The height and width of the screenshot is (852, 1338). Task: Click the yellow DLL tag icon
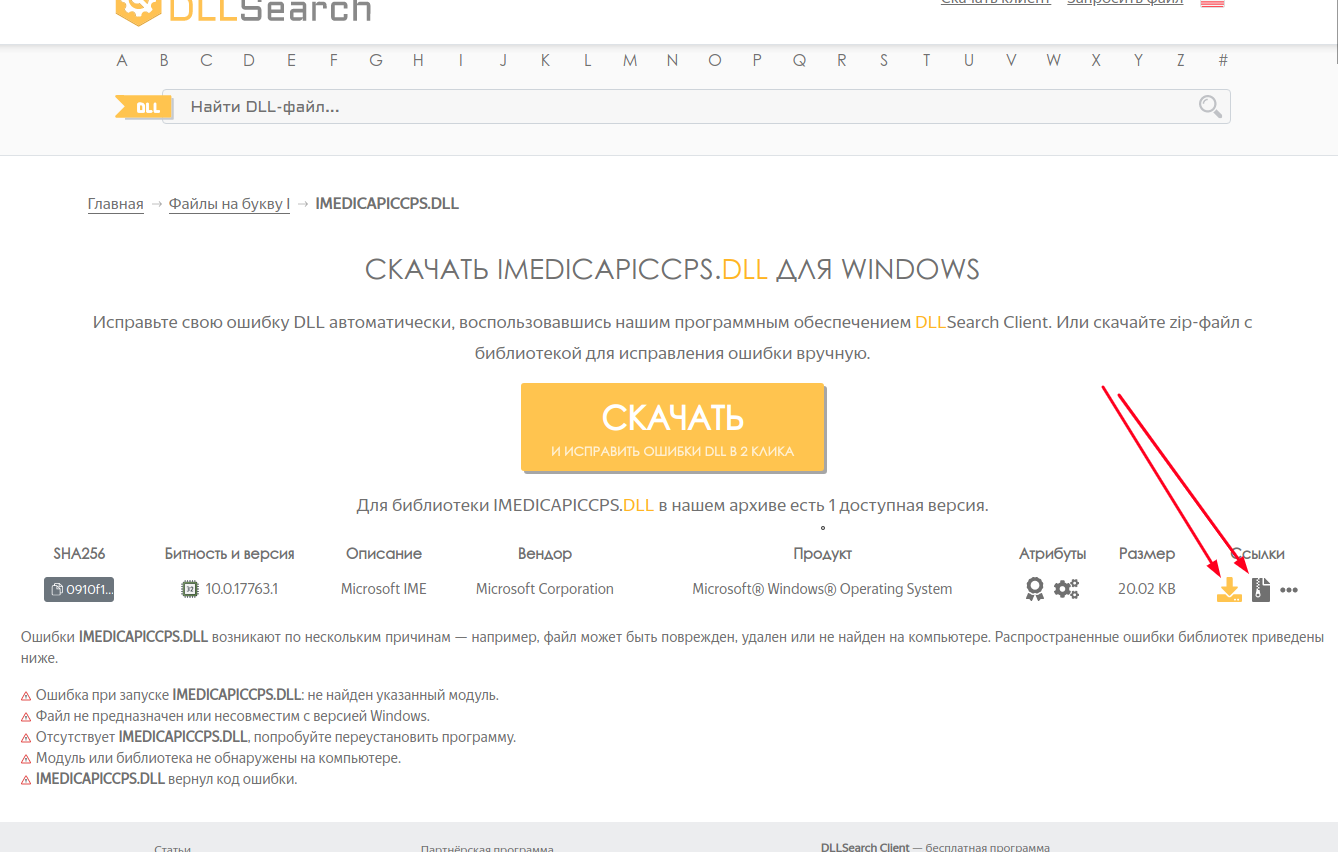tap(143, 107)
